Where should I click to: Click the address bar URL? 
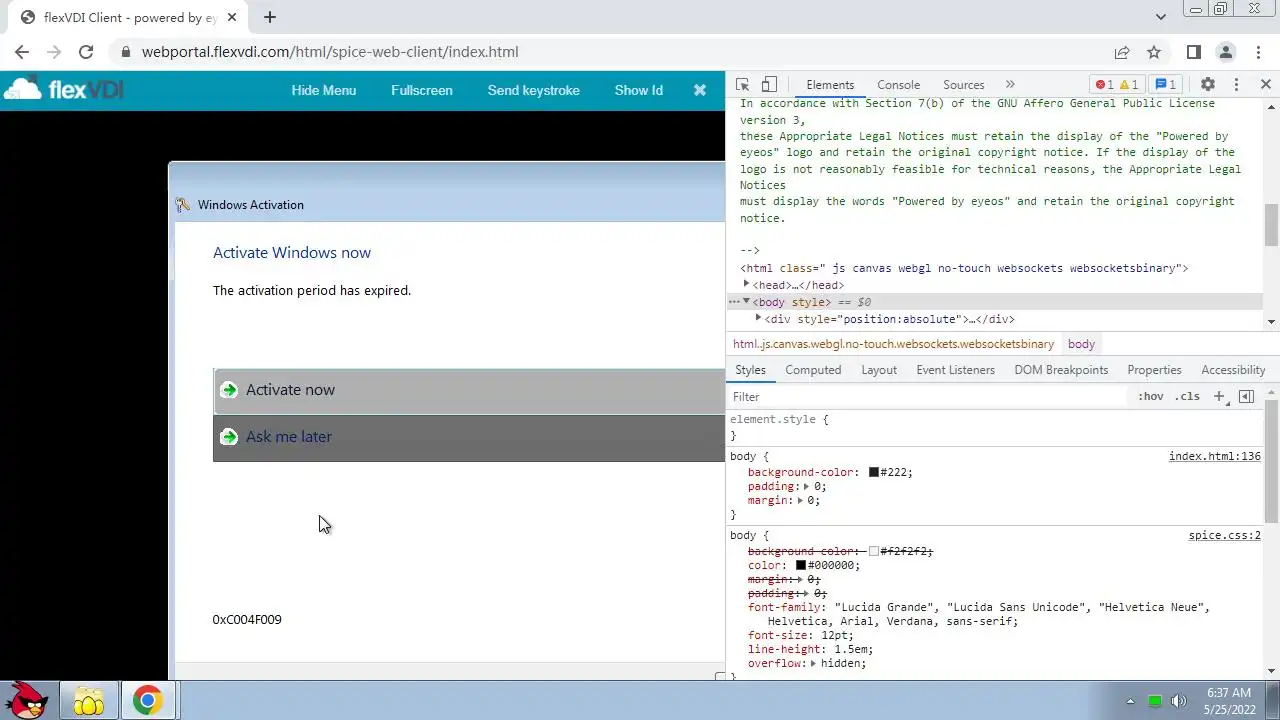(x=330, y=52)
